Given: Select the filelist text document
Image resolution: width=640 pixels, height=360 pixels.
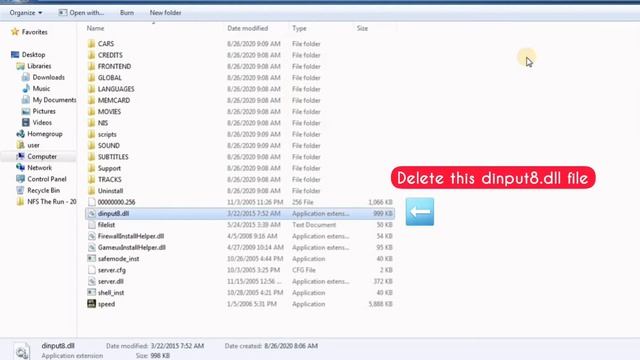Looking at the screenshot, I should (106, 224).
